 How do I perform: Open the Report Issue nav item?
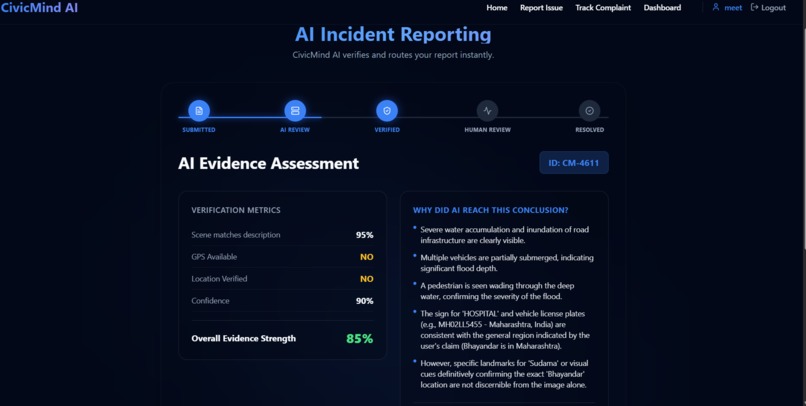tap(541, 8)
